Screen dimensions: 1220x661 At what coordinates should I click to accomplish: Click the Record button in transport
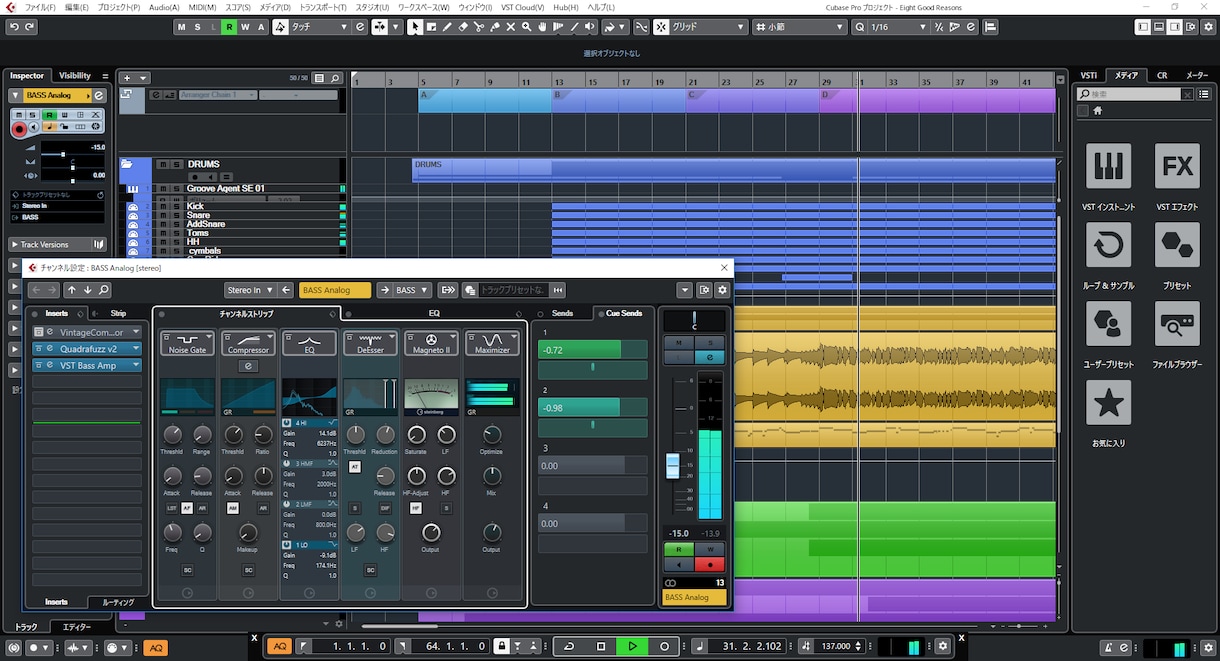point(665,647)
